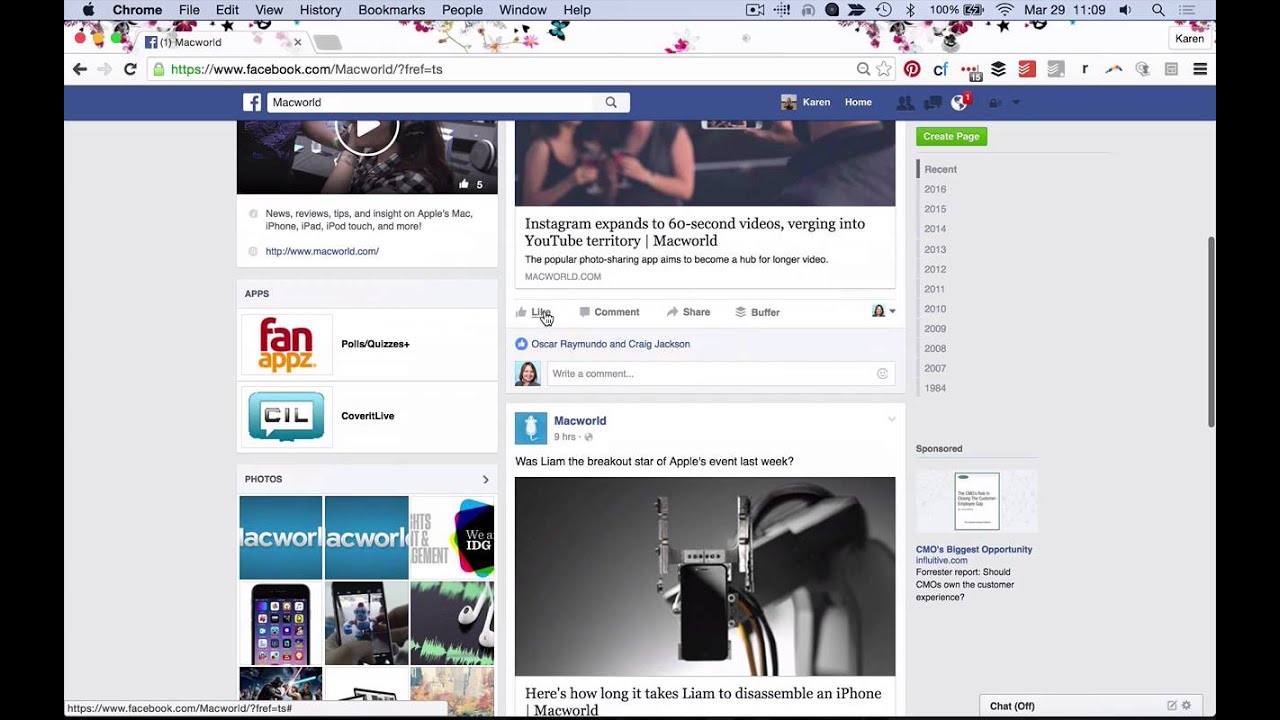Click the Macworld avatar on the Liam post
This screenshot has width=1280, height=720.
pyautogui.click(x=531, y=428)
